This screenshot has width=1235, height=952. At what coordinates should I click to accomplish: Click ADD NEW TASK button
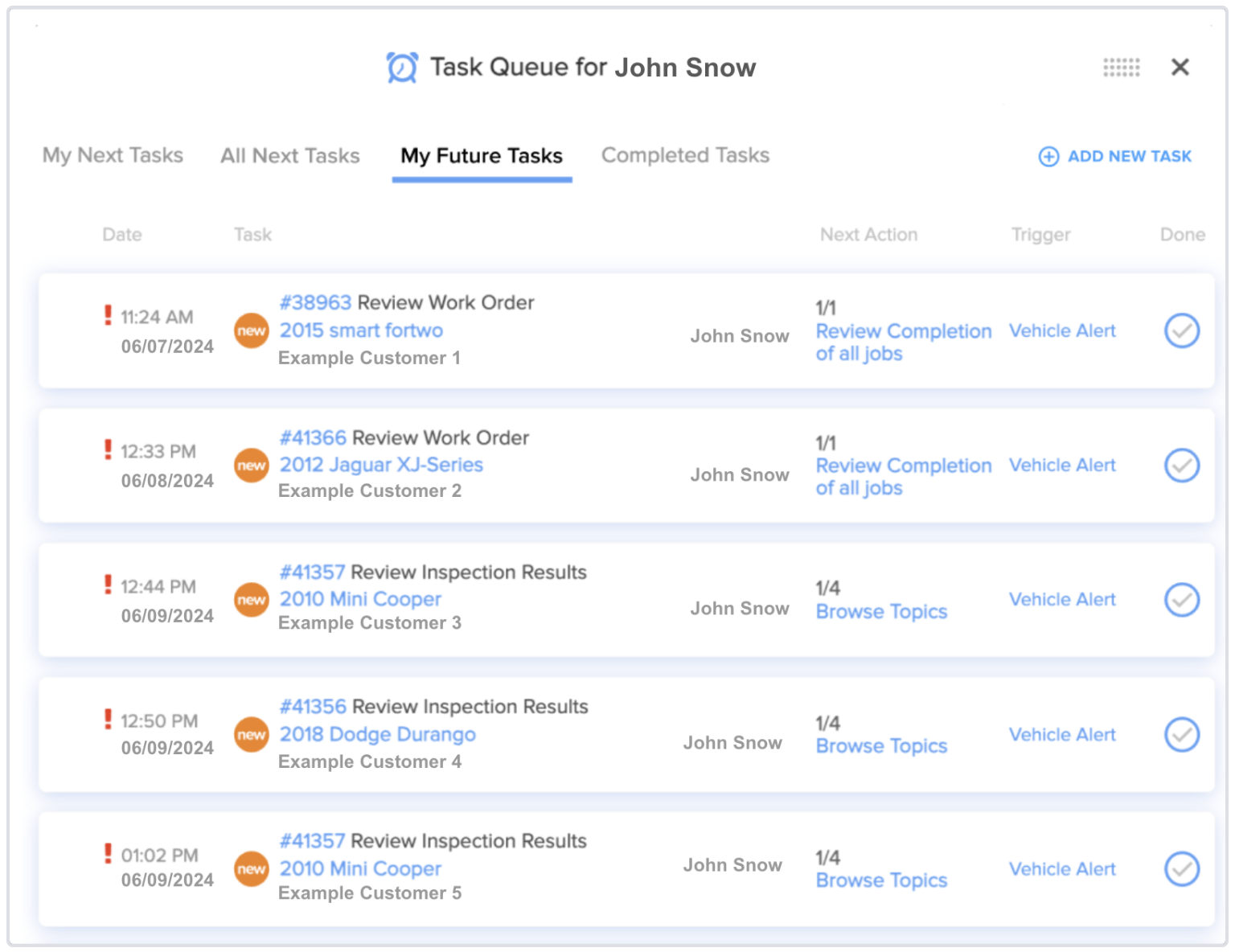click(1115, 156)
